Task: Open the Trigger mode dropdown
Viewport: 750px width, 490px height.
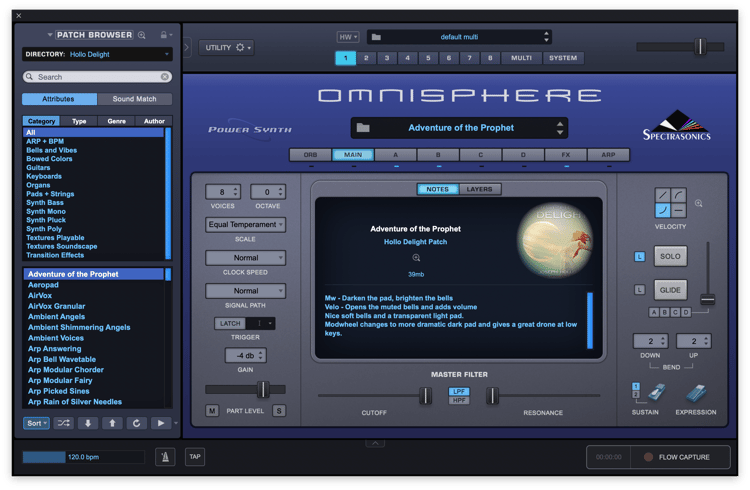Action: pyautogui.click(x=261, y=323)
